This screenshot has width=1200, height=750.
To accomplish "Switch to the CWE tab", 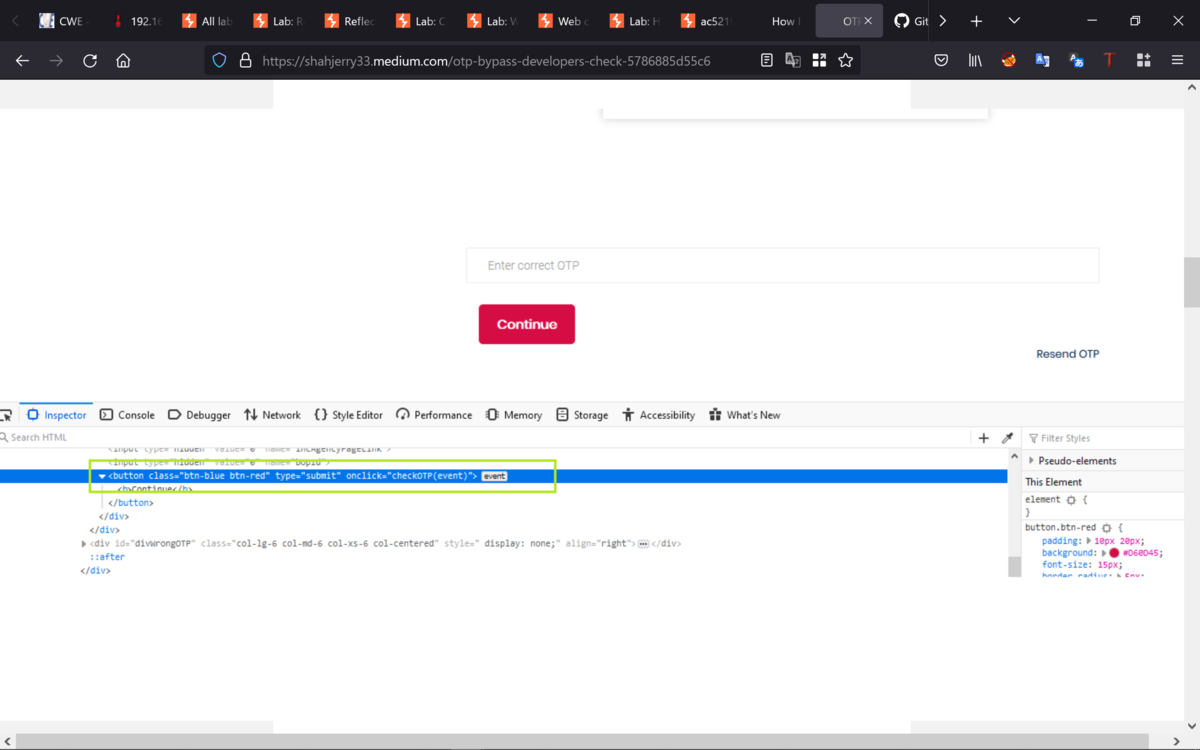I will (64, 21).
